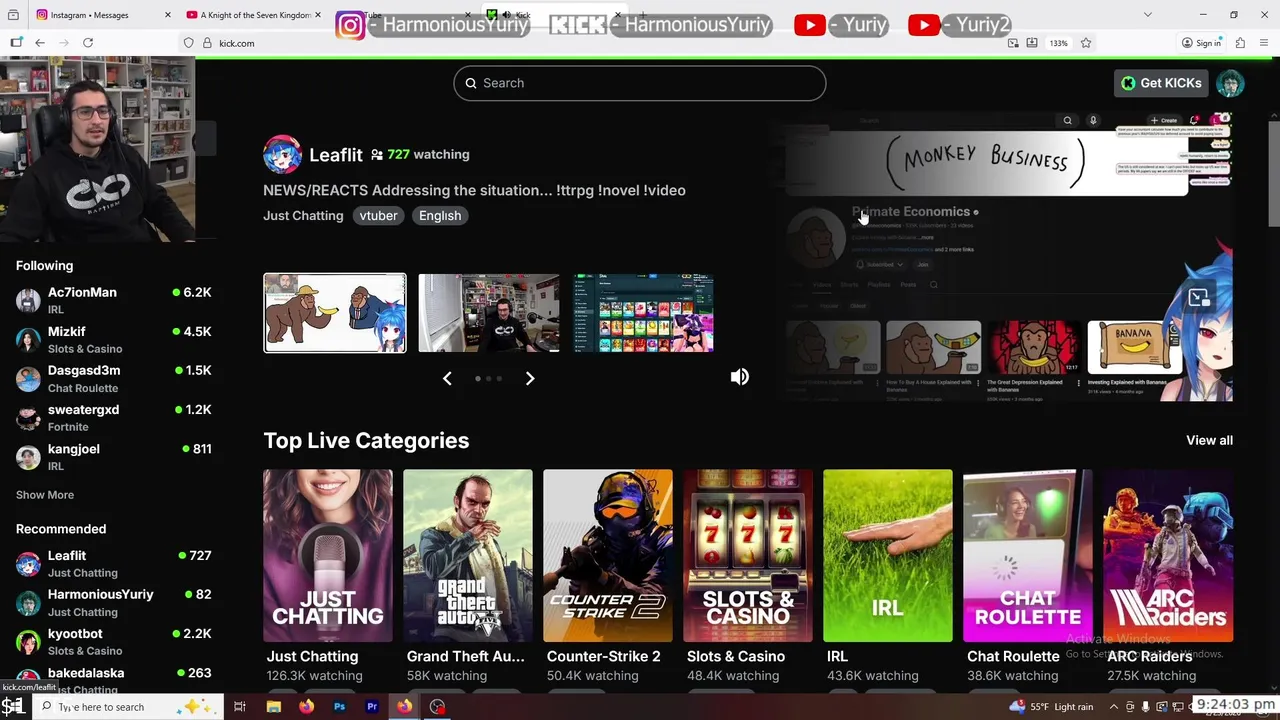Expand the list all tabs chevron
This screenshot has height=720, width=1280.
[x=1147, y=15]
